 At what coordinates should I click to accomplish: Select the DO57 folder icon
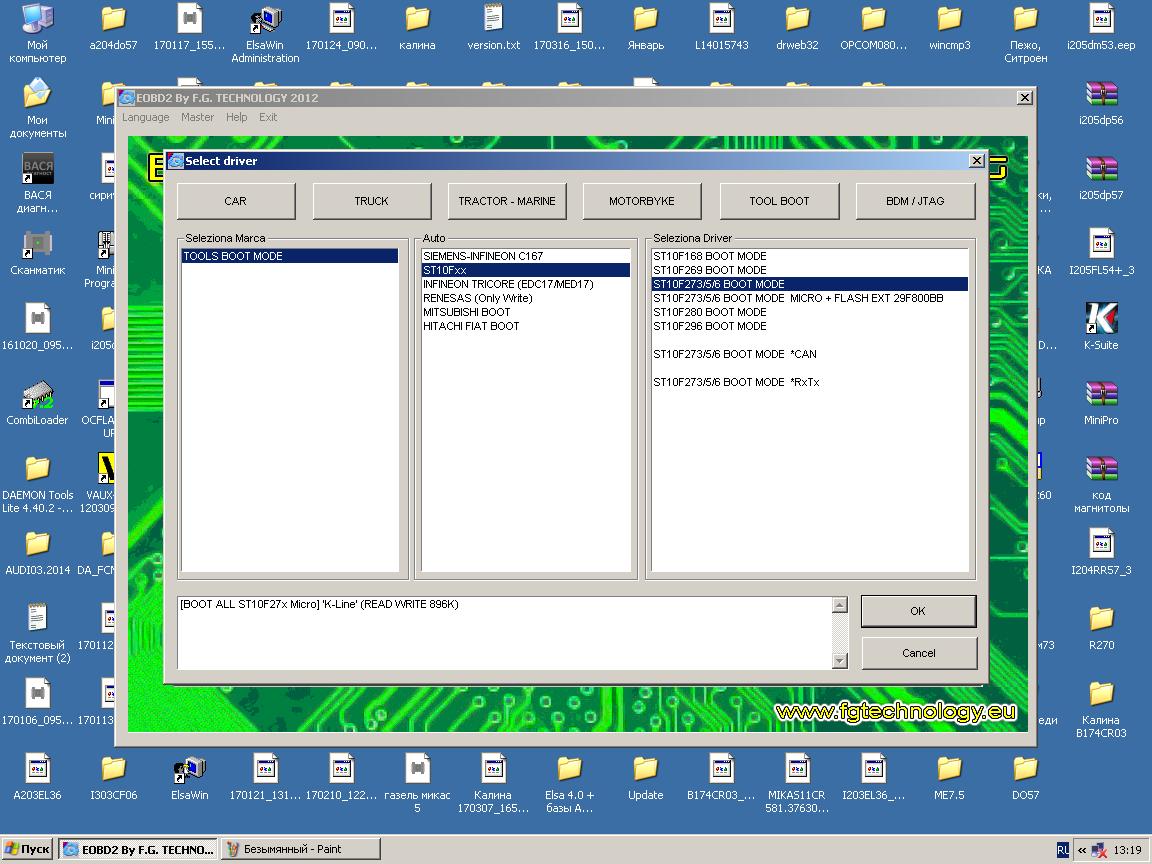(1026, 777)
